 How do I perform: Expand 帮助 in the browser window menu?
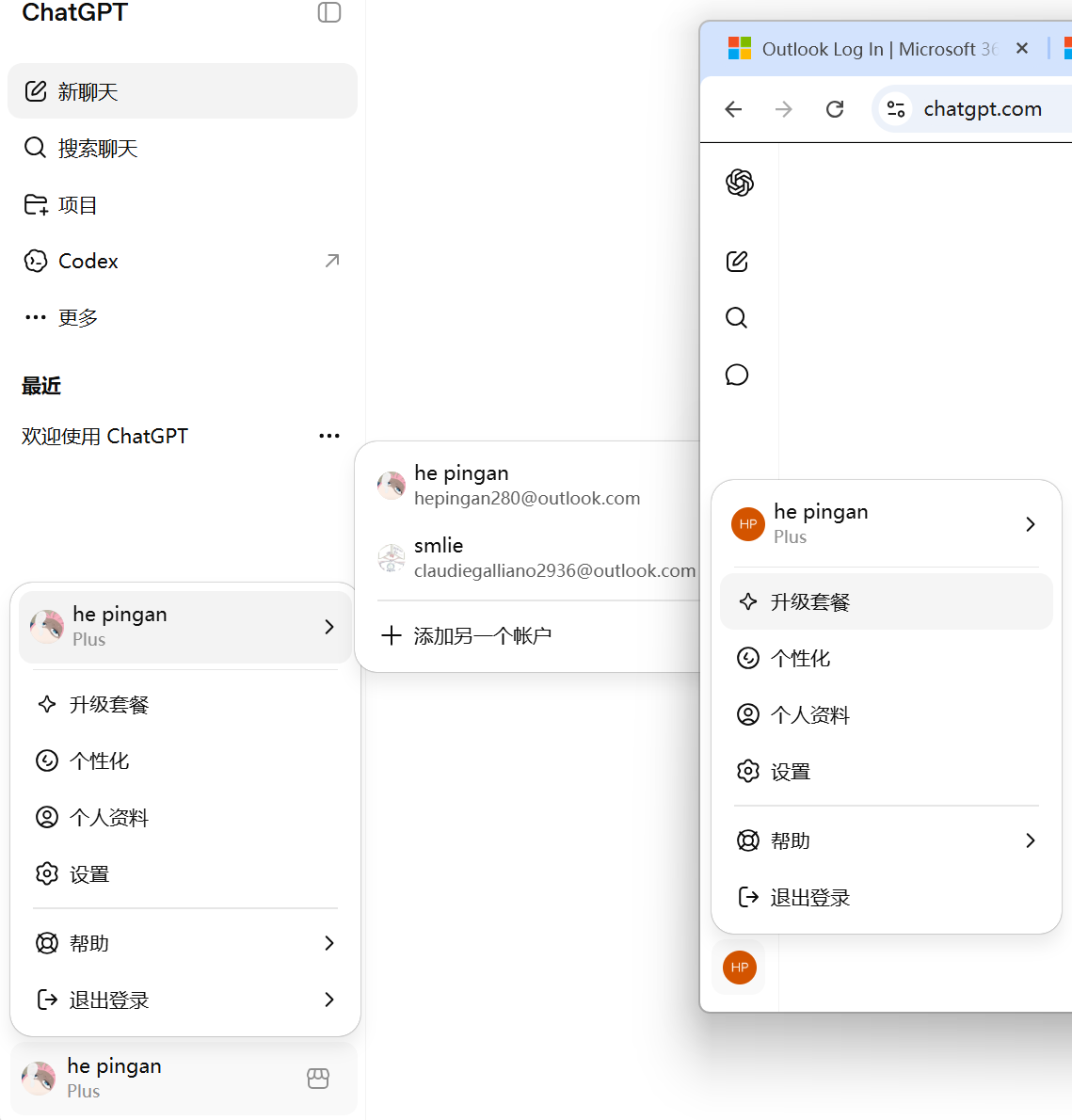[887, 840]
